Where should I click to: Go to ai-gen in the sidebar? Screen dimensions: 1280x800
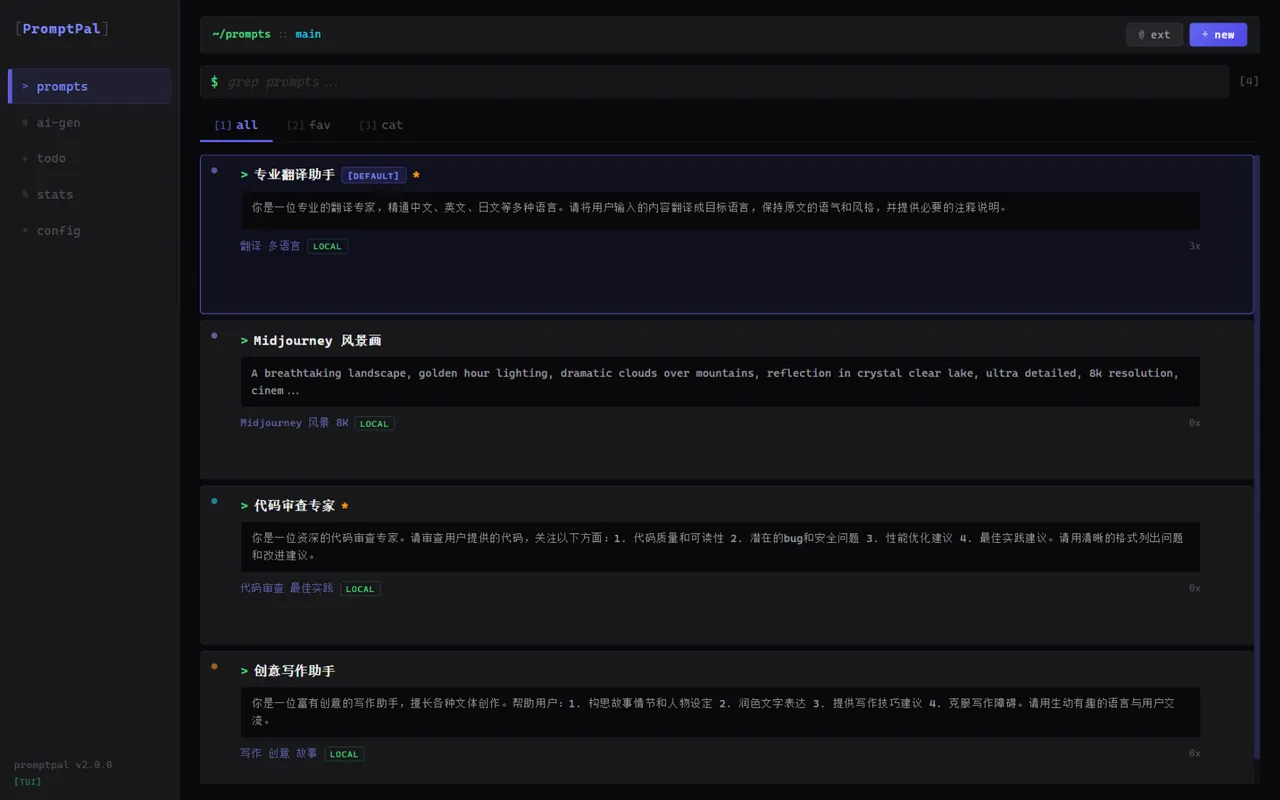tap(90, 123)
